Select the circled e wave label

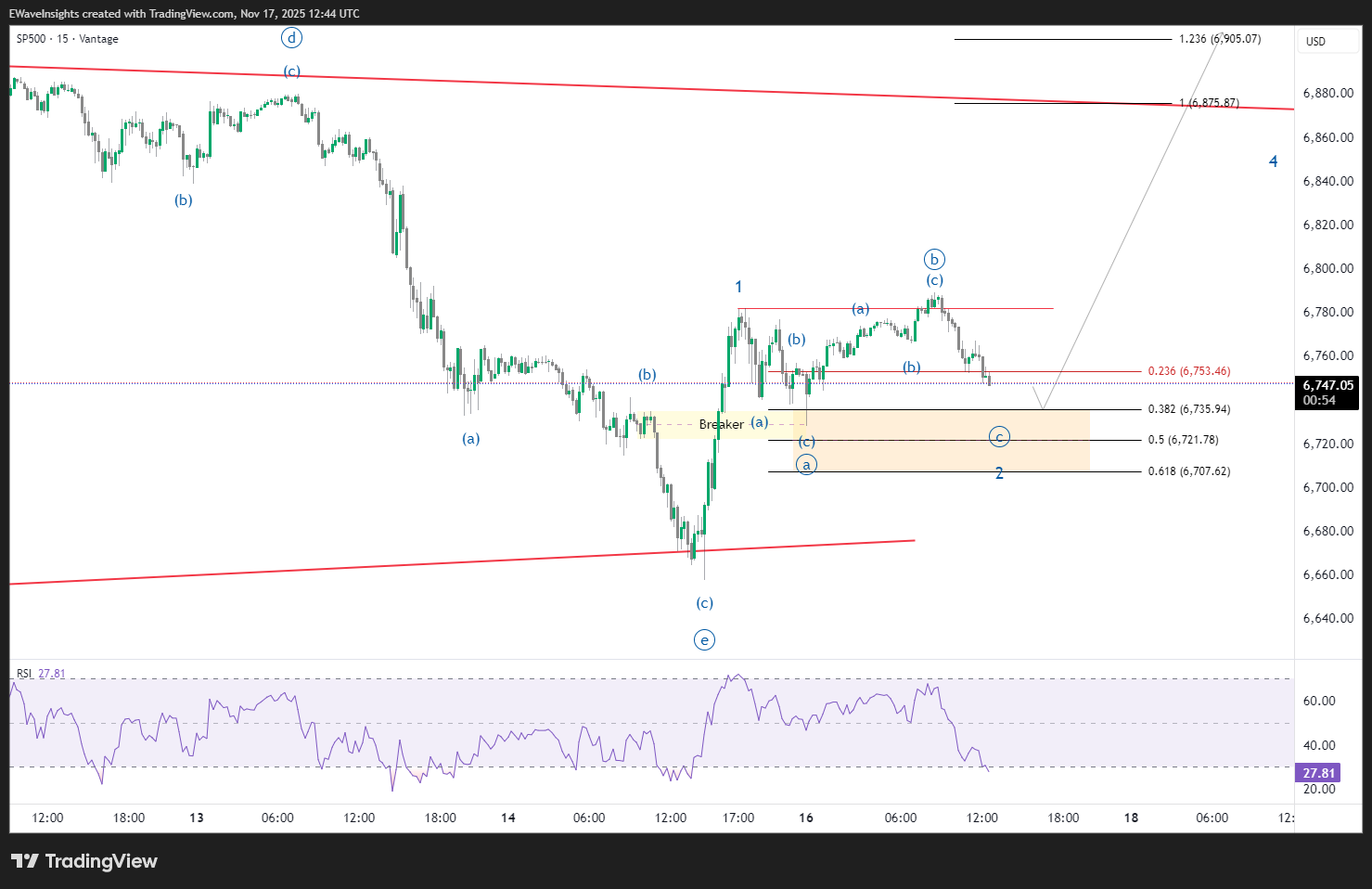705,639
